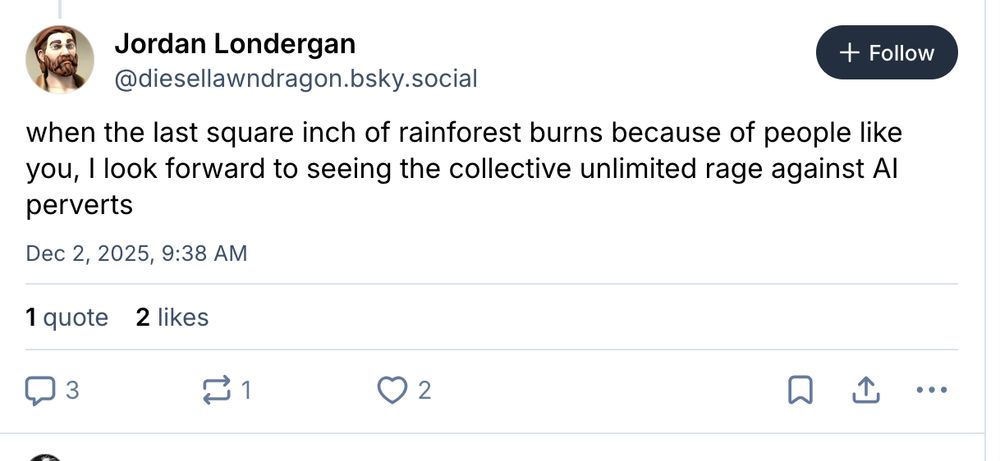
Task: Open the three-dot more options menu
Action: [931, 390]
